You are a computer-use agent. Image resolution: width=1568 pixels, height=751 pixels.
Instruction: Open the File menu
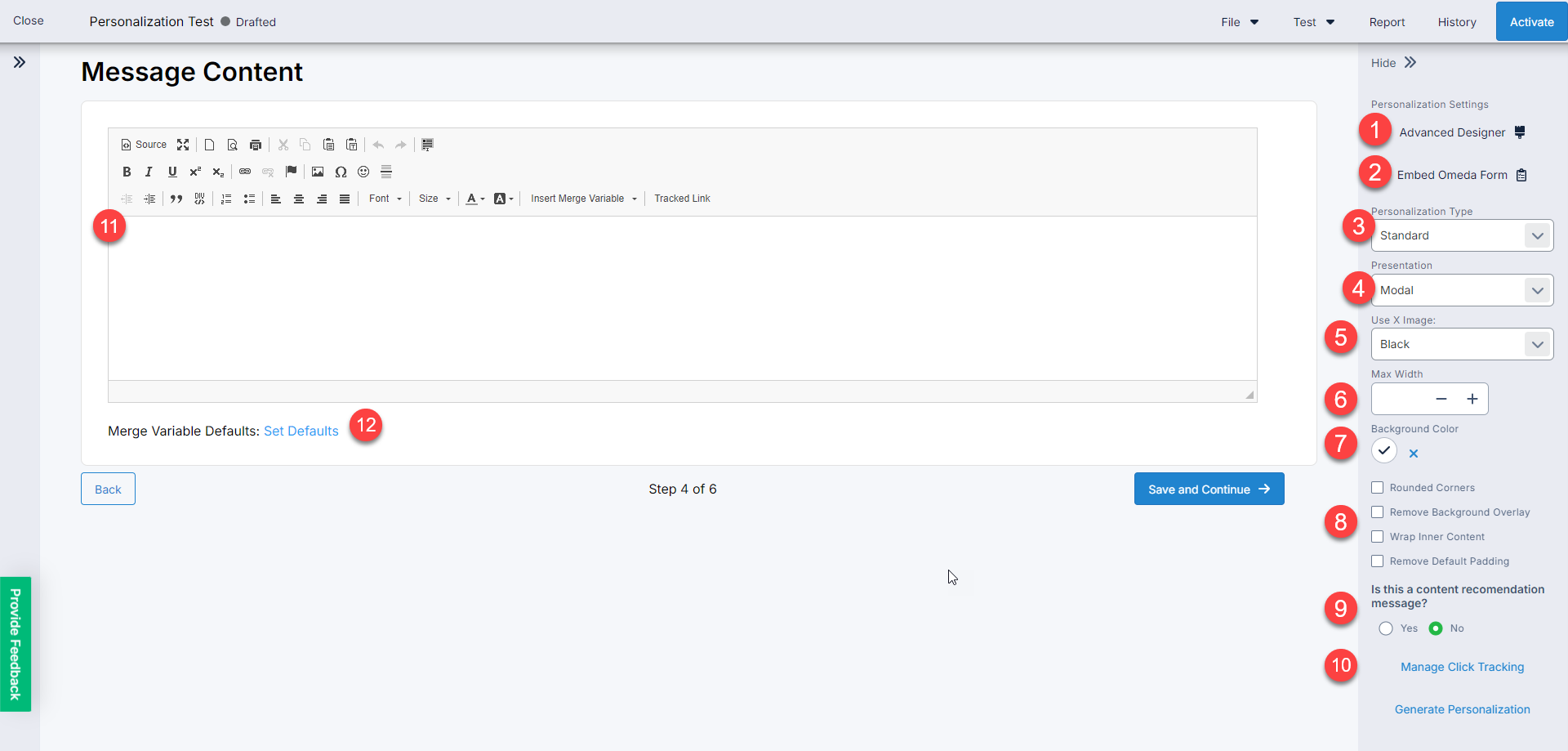click(x=1239, y=22)
